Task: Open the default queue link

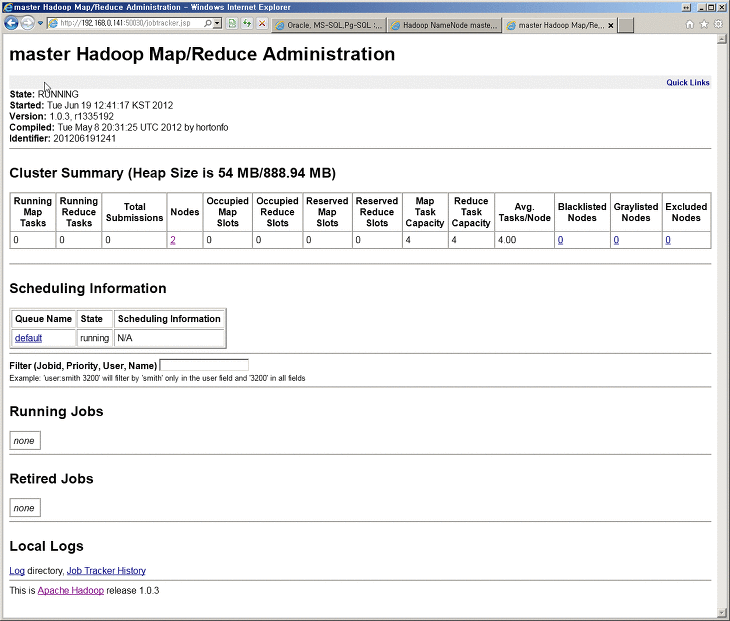Action: 28,338
